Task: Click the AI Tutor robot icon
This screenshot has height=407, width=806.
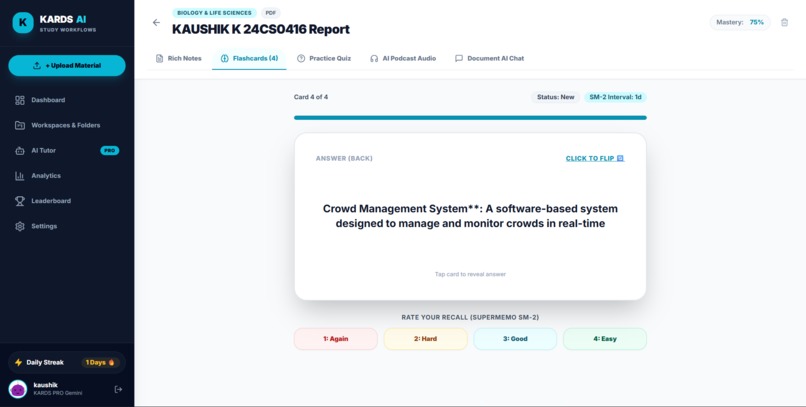Action: (x=20, y=151)
